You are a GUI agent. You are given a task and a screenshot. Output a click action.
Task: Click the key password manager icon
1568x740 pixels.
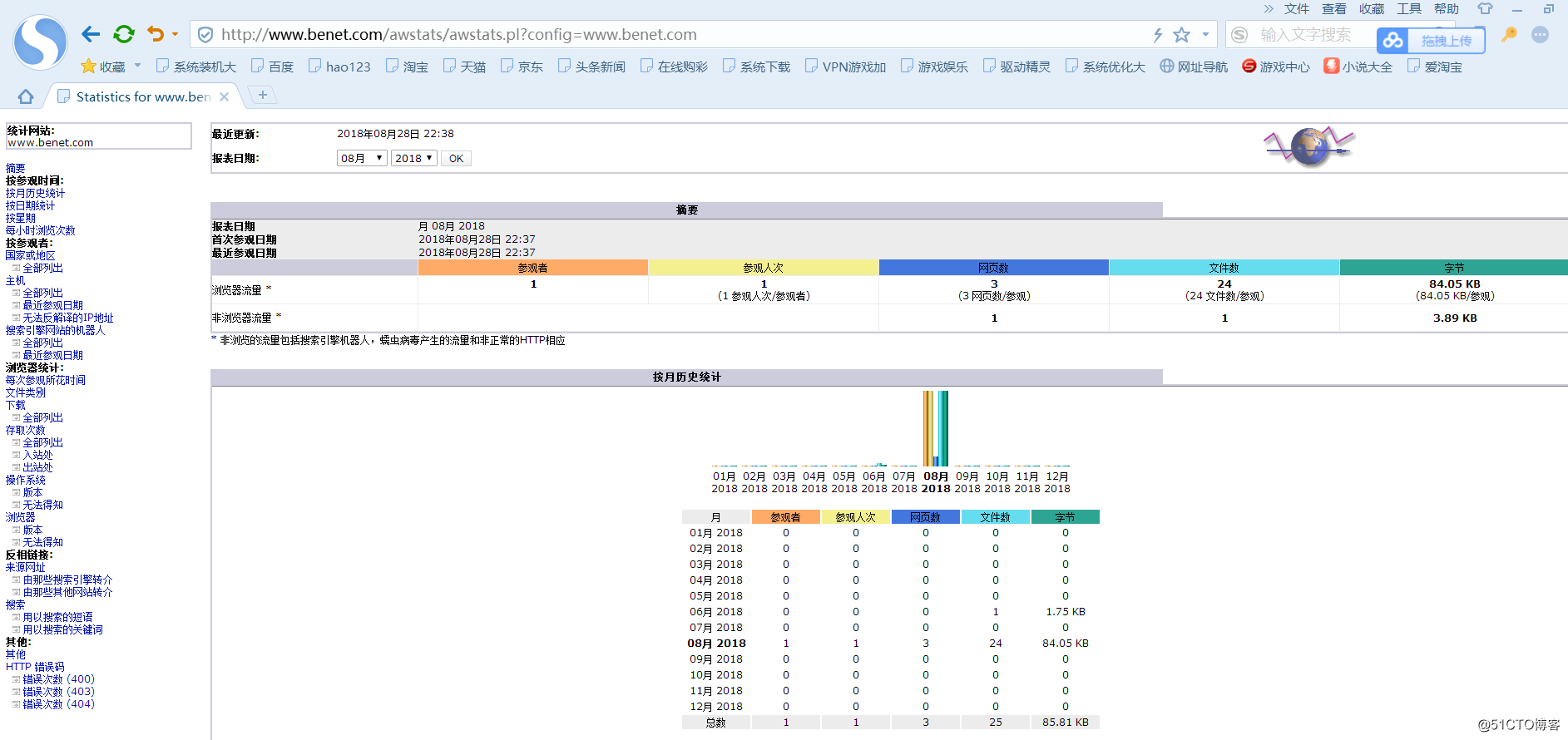click(x=1509, y=35)
